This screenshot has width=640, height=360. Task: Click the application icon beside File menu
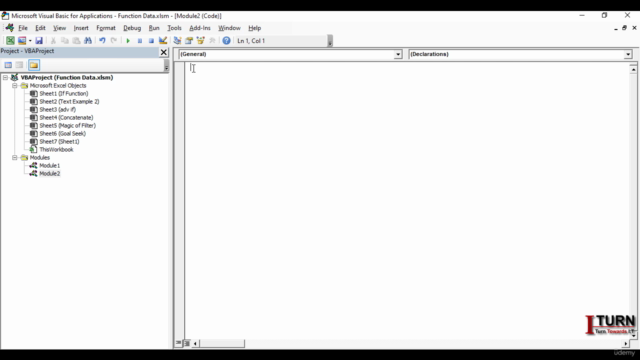(9, 28)
